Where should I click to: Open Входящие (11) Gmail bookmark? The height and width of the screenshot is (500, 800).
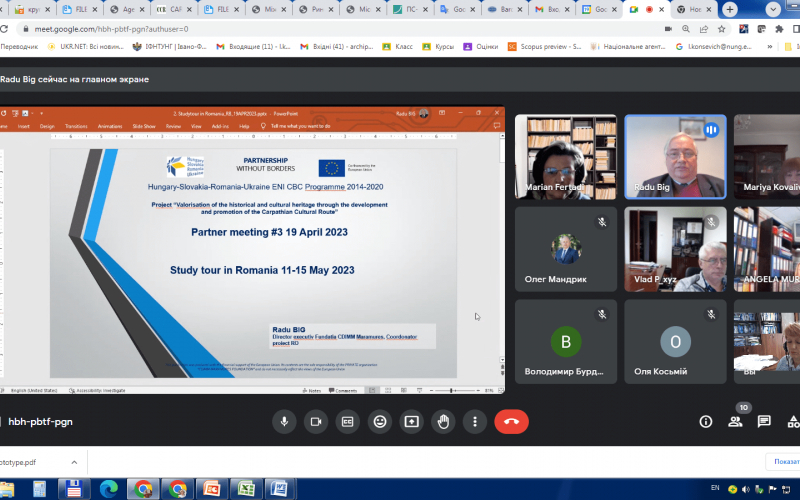[x=253, y=46]
